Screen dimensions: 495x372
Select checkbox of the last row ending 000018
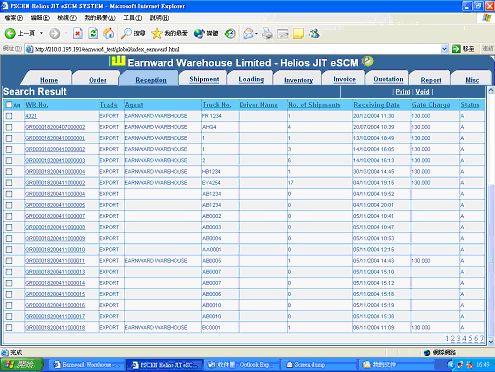coord(9,328)
